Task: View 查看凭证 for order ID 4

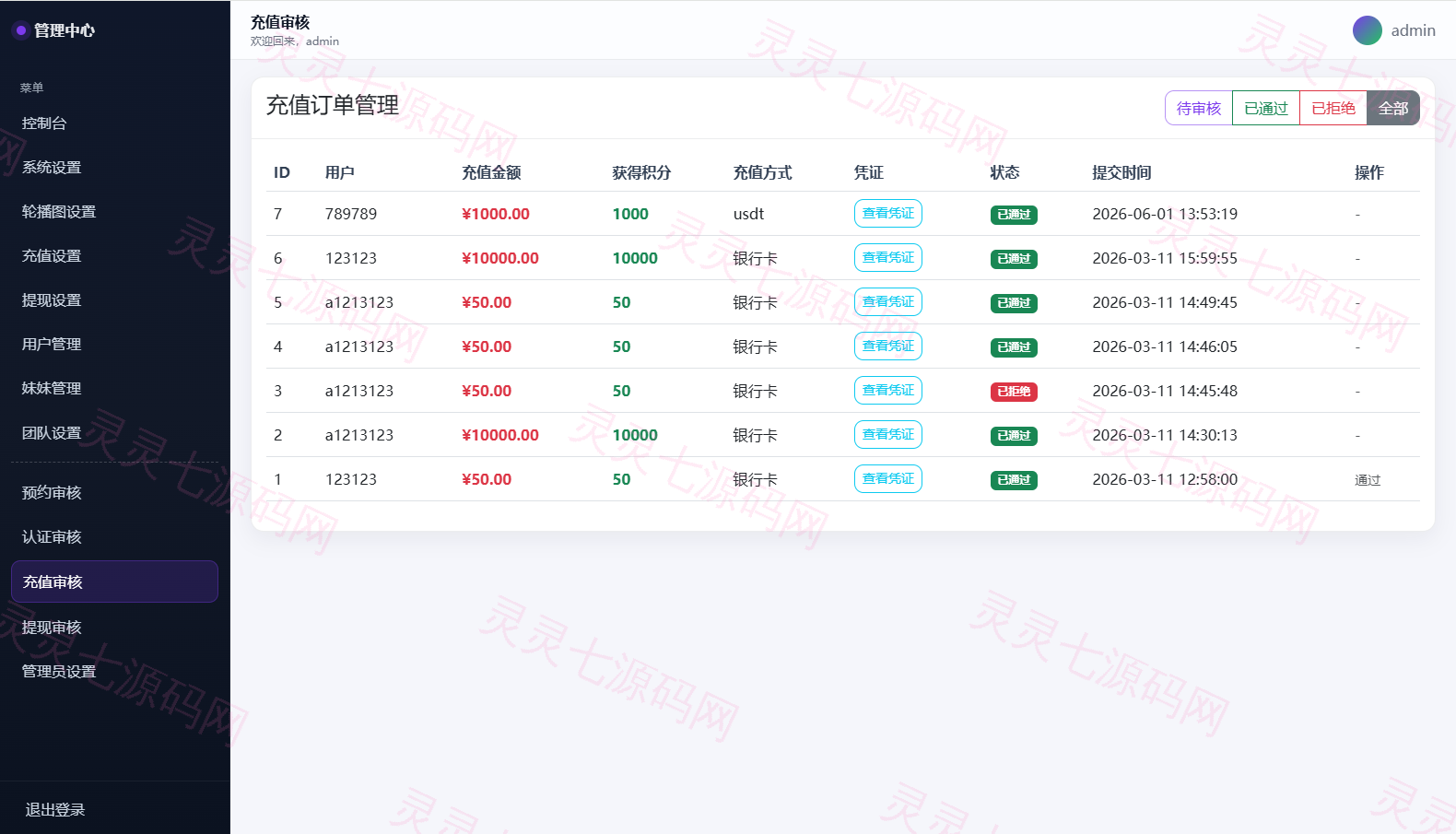Action: 888,347
